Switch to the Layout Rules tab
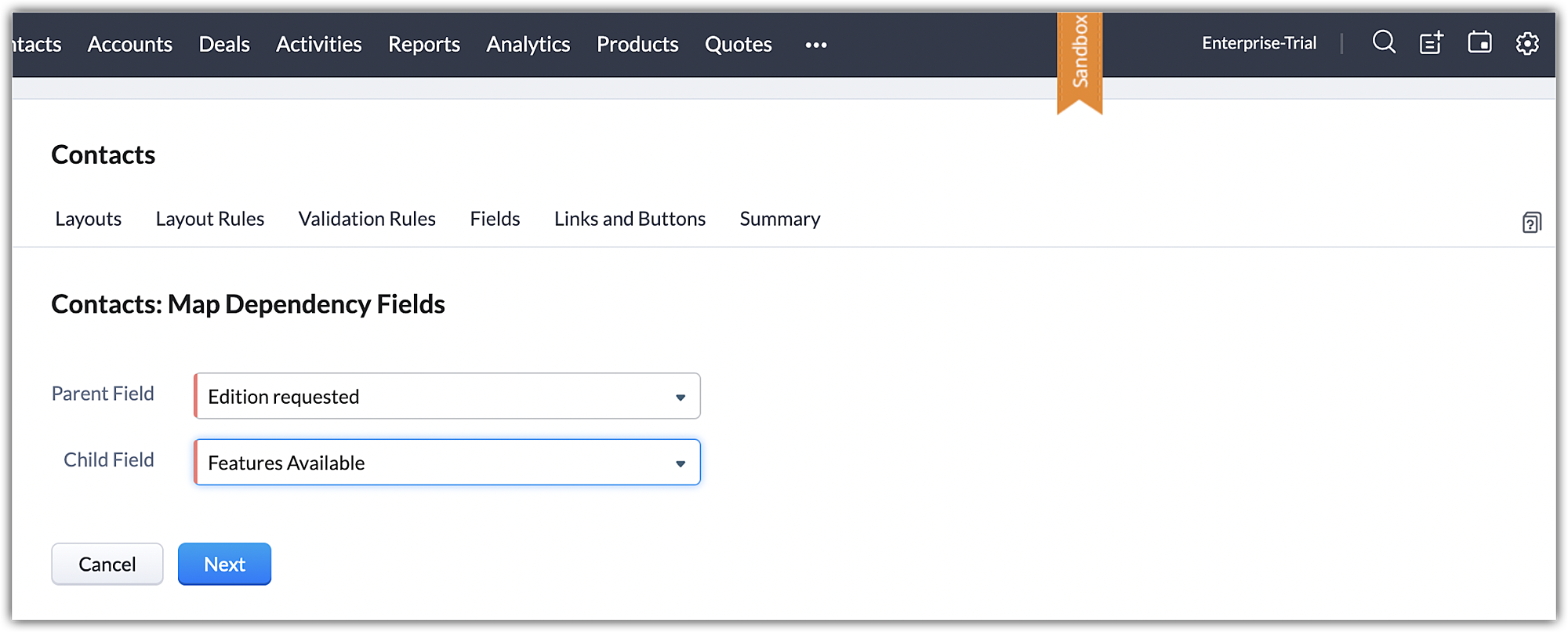 point(209,219)
